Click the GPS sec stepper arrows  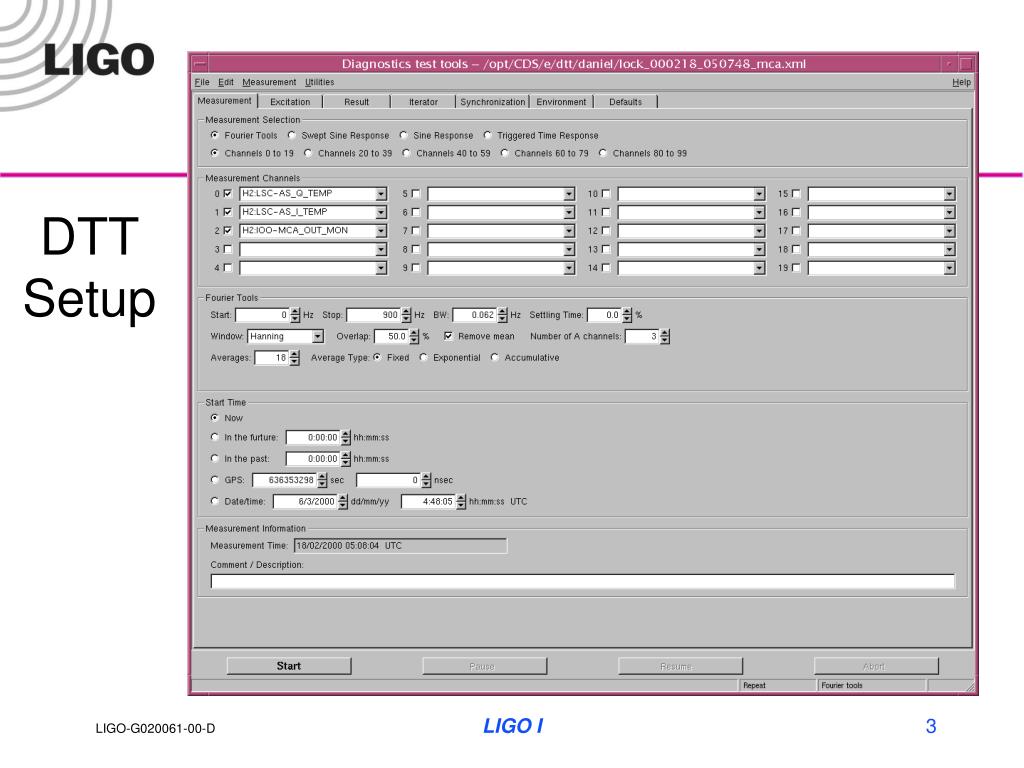[x=322, y=480]
